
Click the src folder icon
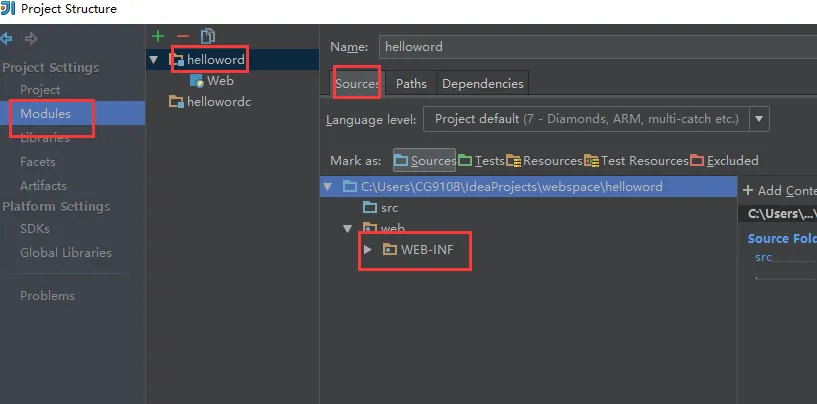click(x=369, y=207)
